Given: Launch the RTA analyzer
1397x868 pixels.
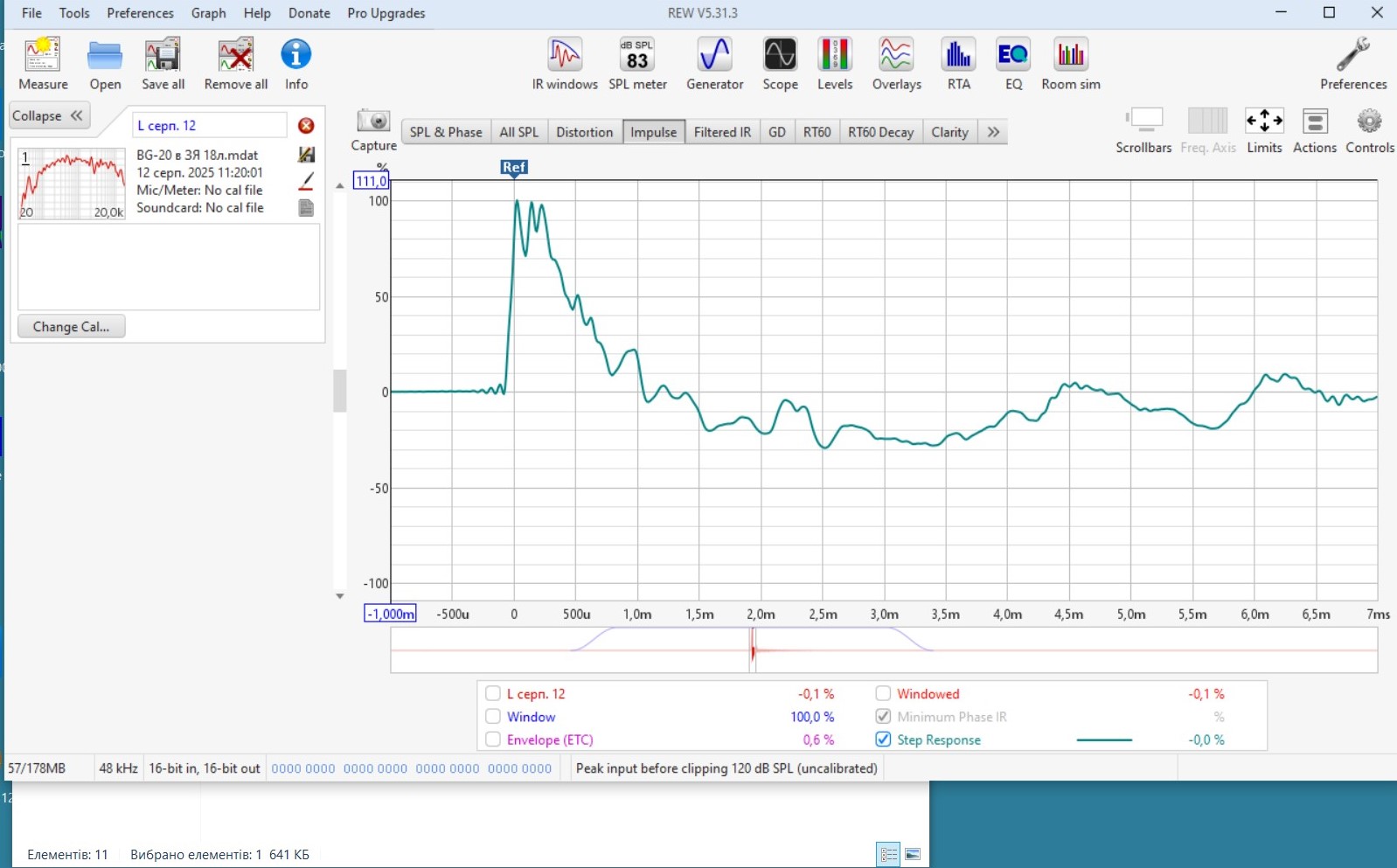Looking at the screenshot, I should [959, 64].
